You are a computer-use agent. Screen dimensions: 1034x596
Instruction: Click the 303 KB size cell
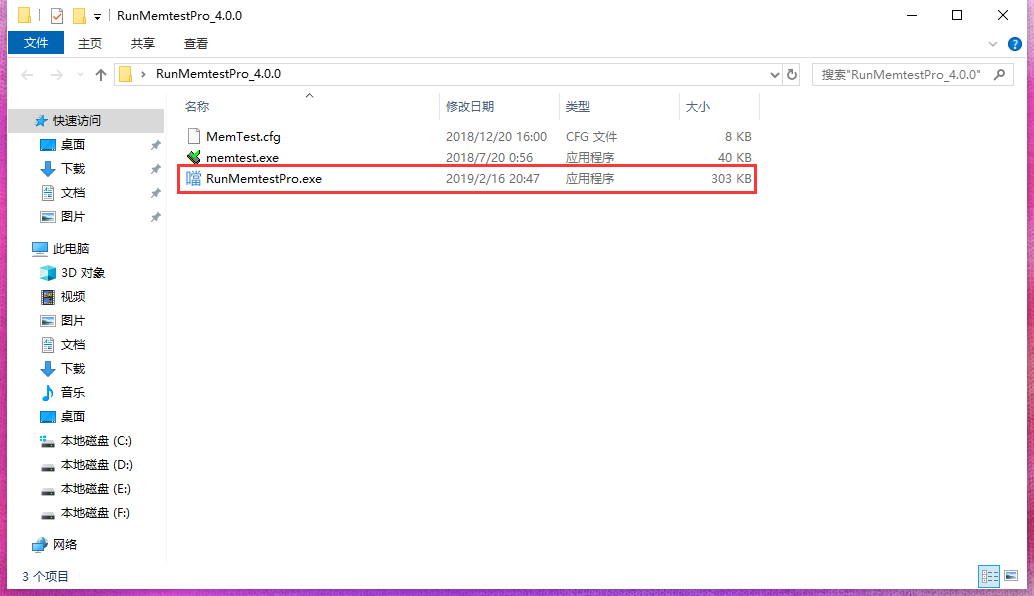click(x=731, y=179)
